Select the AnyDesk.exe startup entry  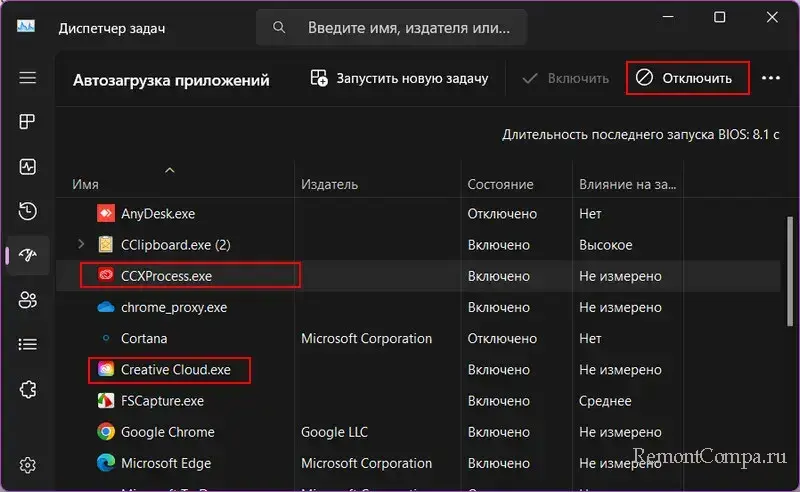[157, 213]
